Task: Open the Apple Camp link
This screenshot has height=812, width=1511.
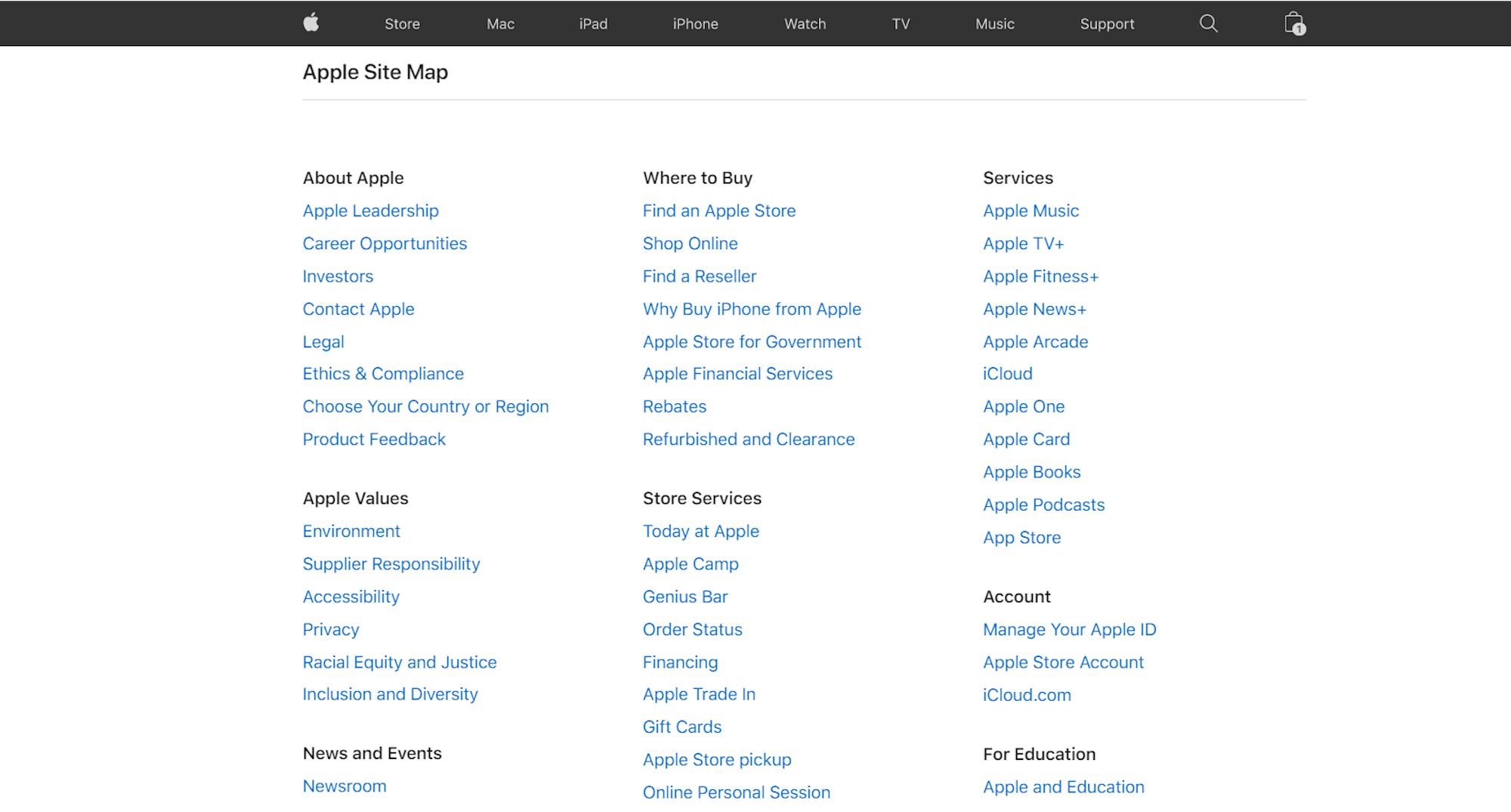Action: click(x=691, y=563)
